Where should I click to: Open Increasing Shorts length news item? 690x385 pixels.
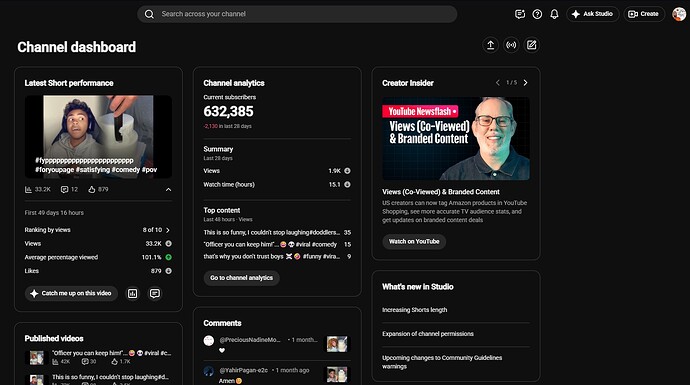(x=415, y=310)
